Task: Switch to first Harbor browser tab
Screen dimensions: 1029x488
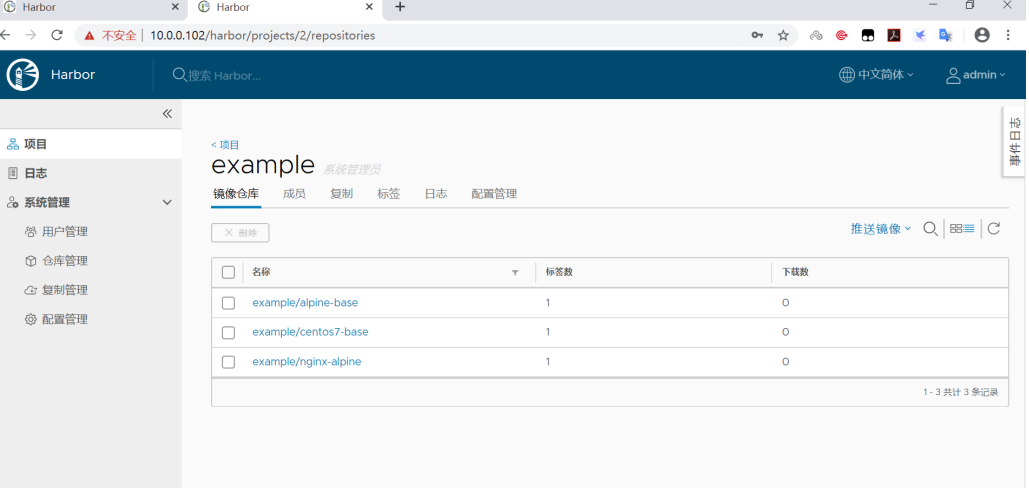Action: [x=94, y=7]
